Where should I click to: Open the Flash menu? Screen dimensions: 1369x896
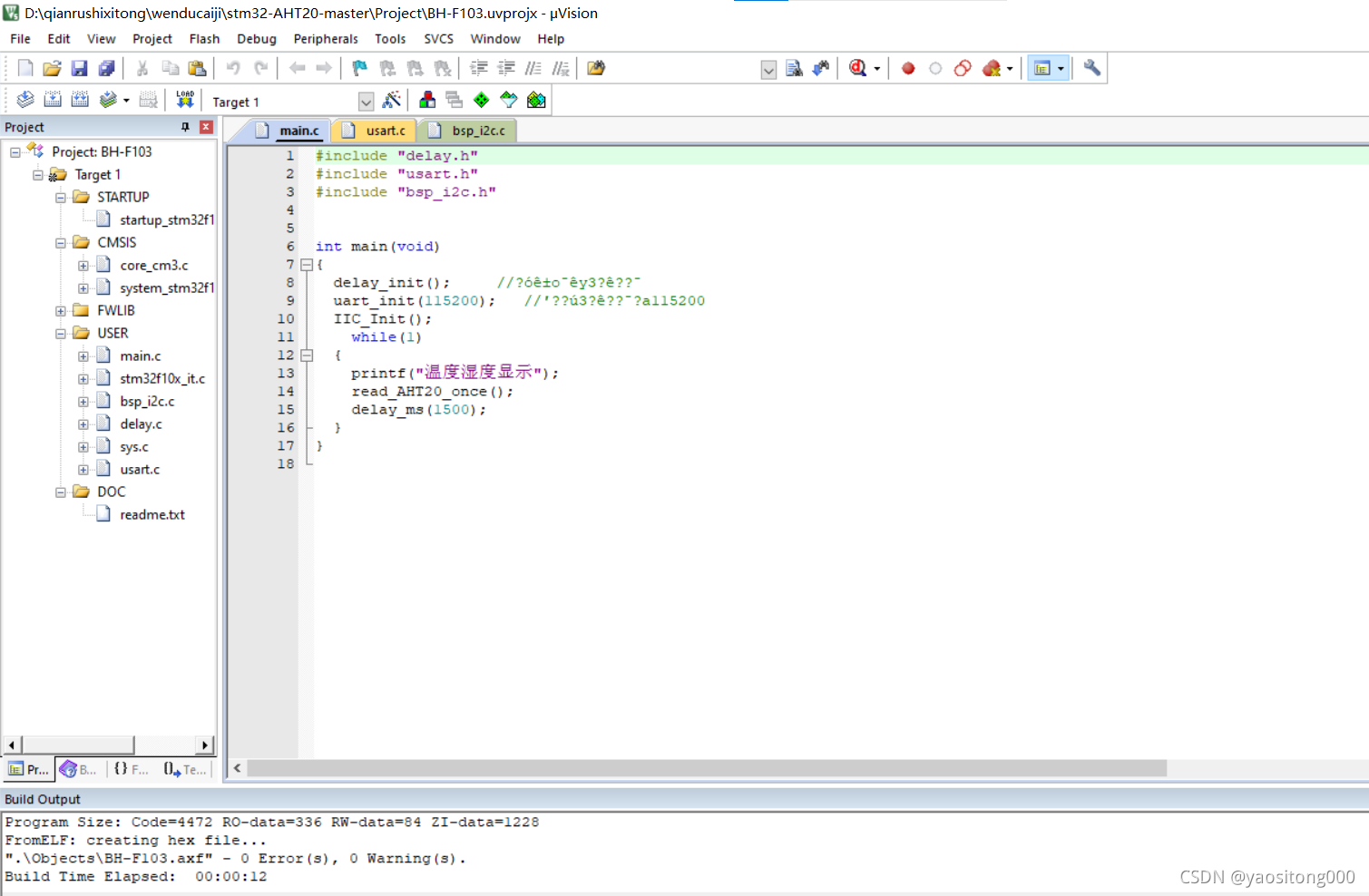click(x=204, y=39)
